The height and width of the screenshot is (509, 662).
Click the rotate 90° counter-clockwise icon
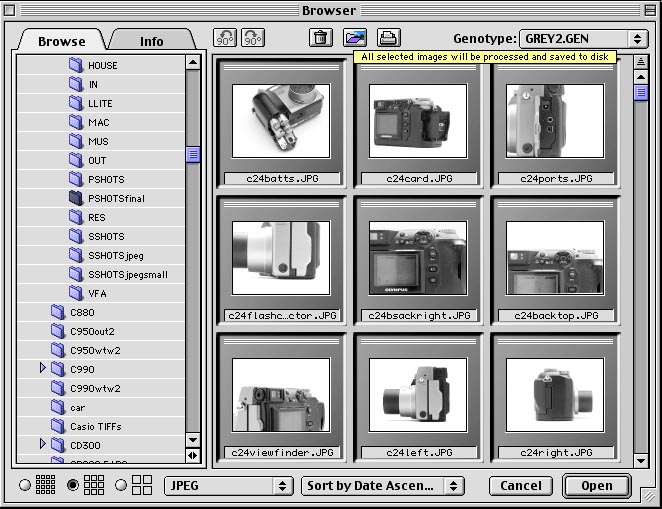[x=225, y=38]
